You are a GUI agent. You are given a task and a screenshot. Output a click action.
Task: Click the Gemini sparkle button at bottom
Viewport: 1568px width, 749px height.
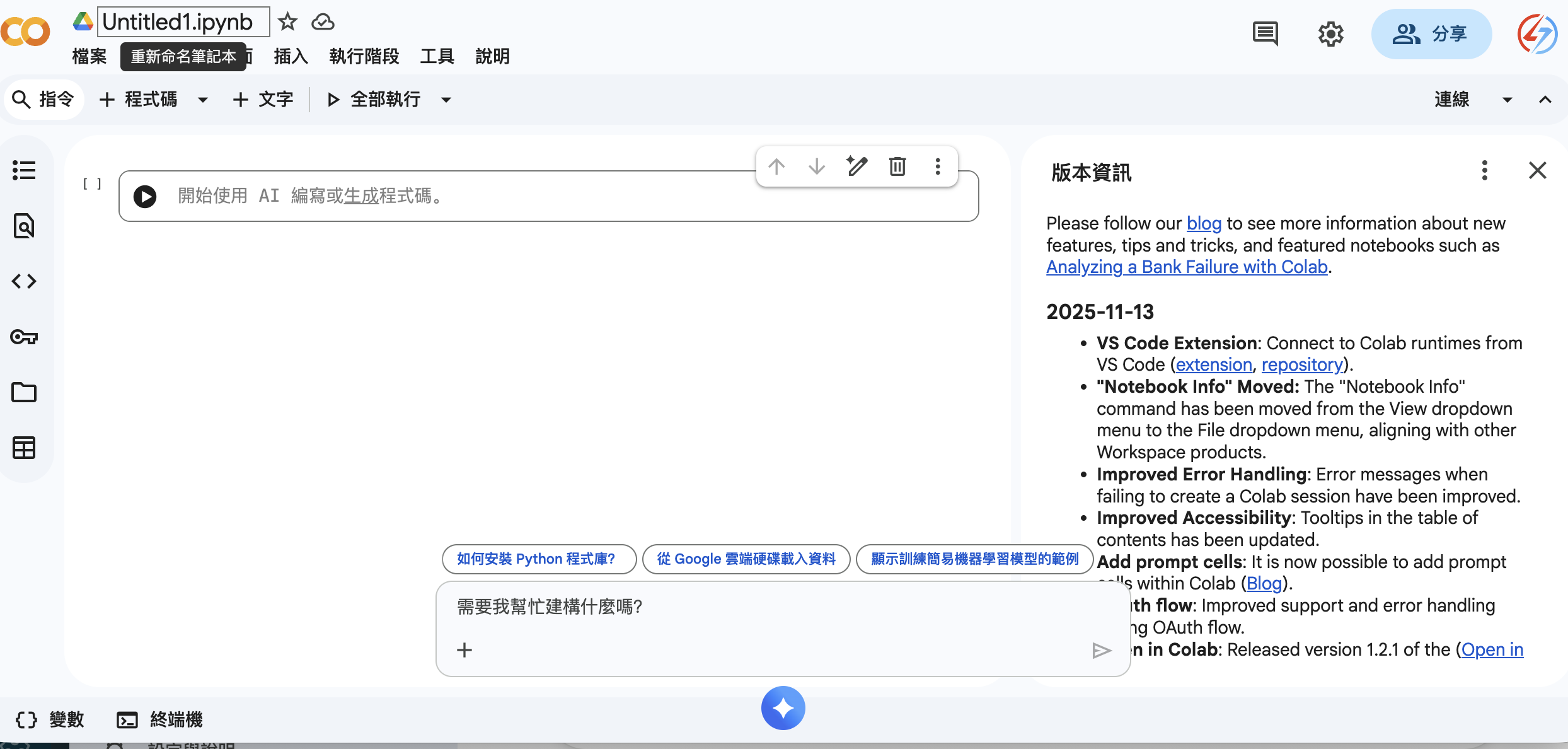(783, 708)
